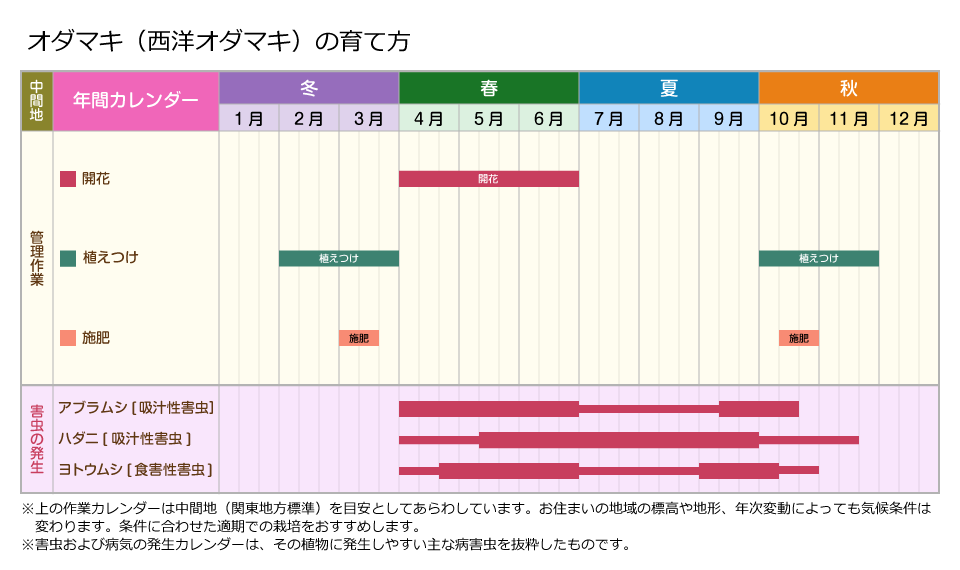Click the olive 中間地 region label
The width and height of the screenshot is (960, 570).
(x=37, y=100)
